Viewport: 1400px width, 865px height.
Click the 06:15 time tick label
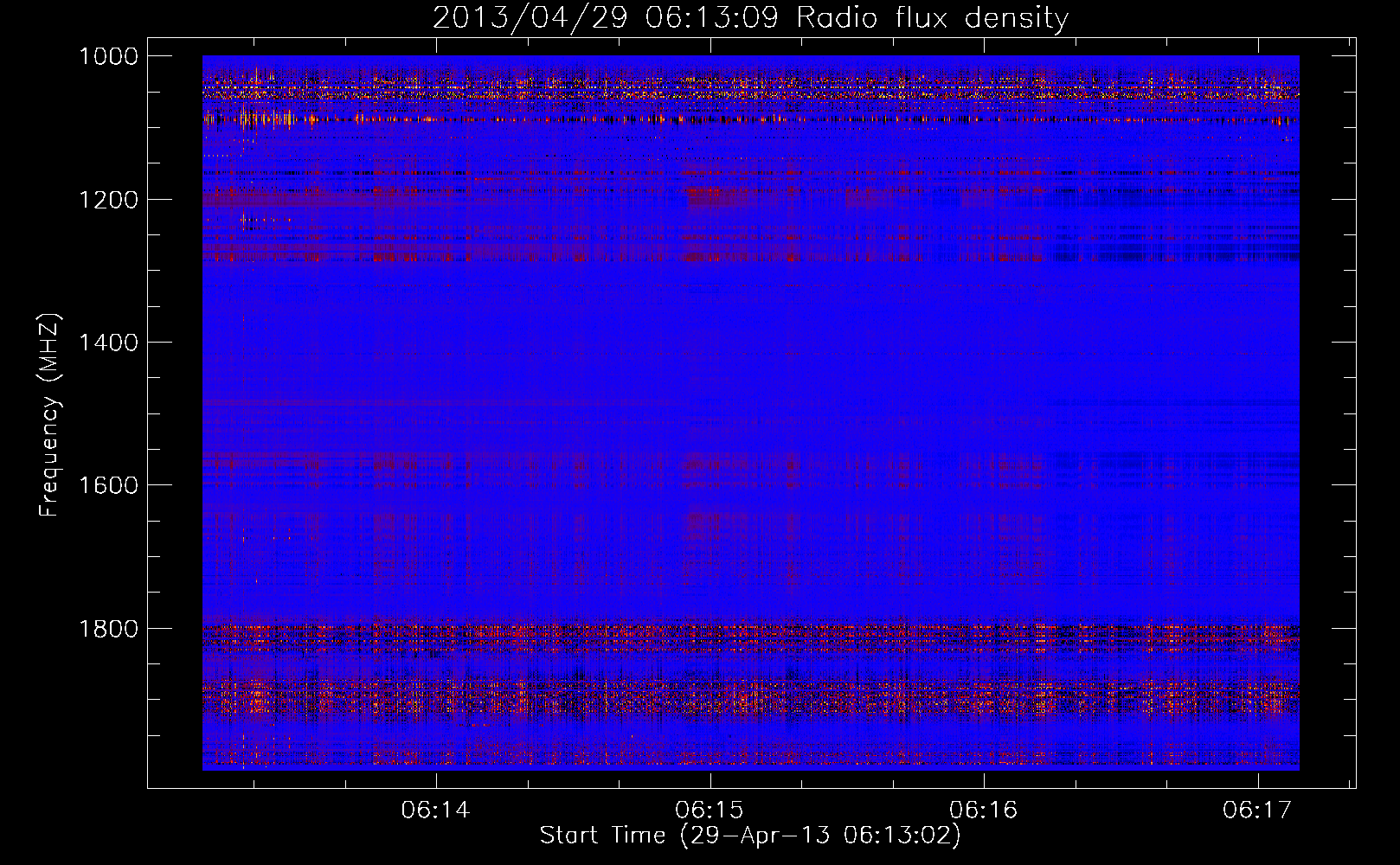(710, 810)
